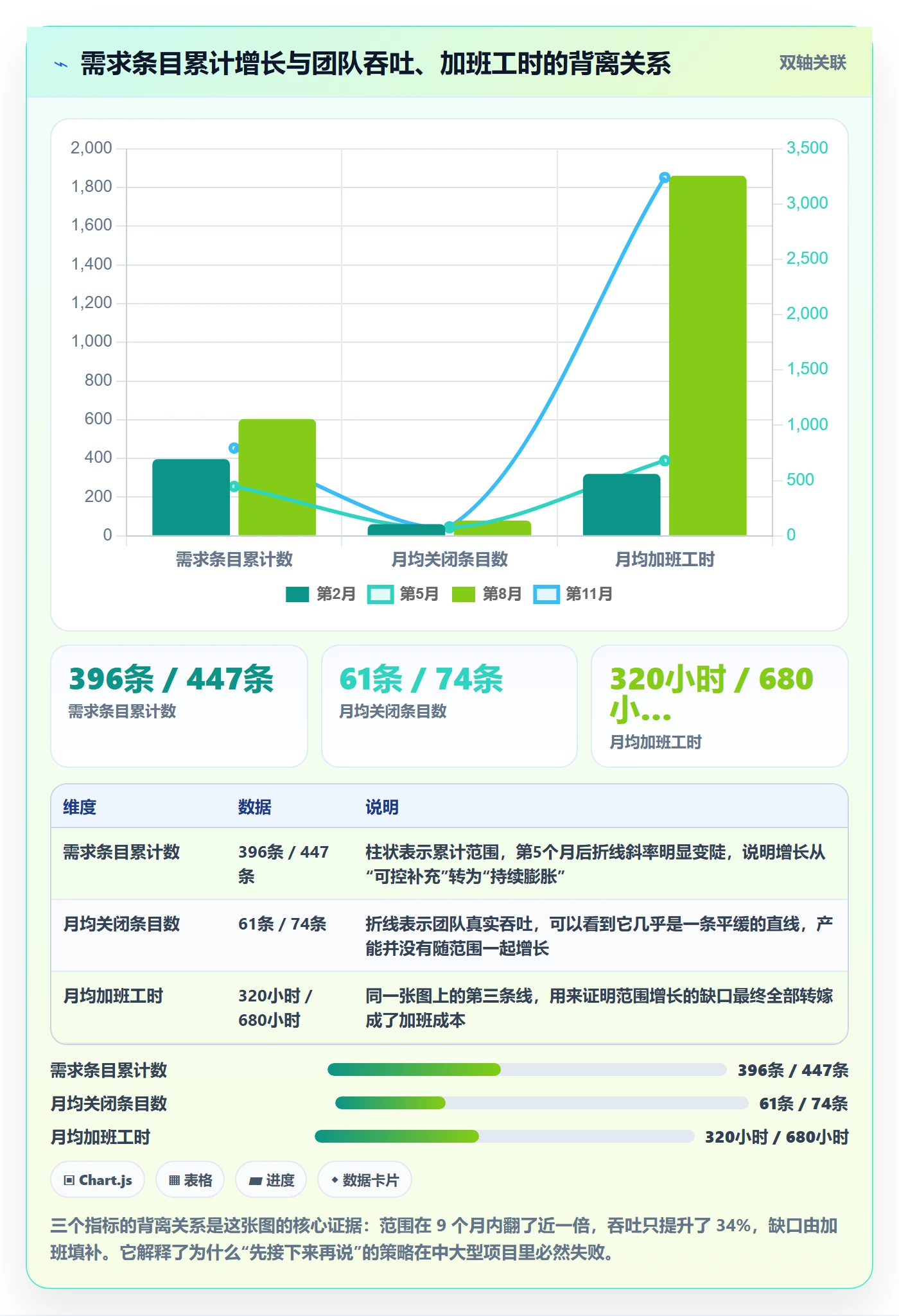The height and width of the screenshot is (1316, 899).
Task: Click the dark teal 第2月 bar for 需求条目累计数
Action: pos(191,497)
